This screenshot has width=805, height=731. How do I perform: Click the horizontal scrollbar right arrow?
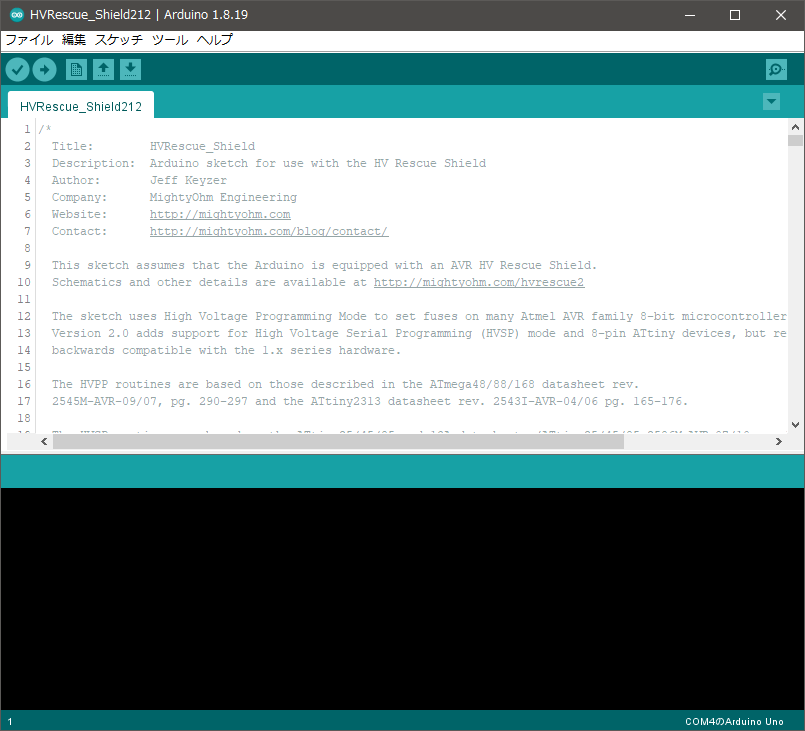tap(779, 441)
